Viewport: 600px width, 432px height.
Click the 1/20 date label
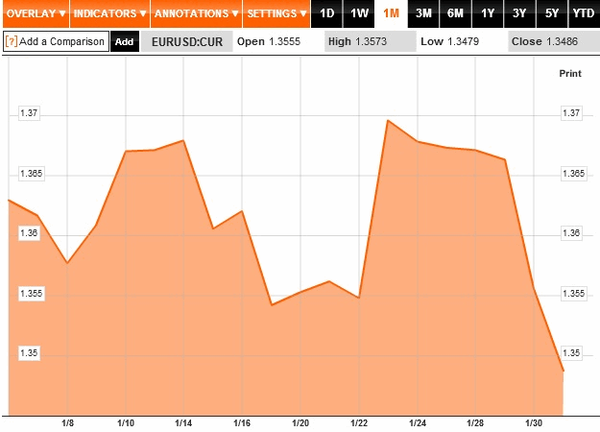[300, 423]
